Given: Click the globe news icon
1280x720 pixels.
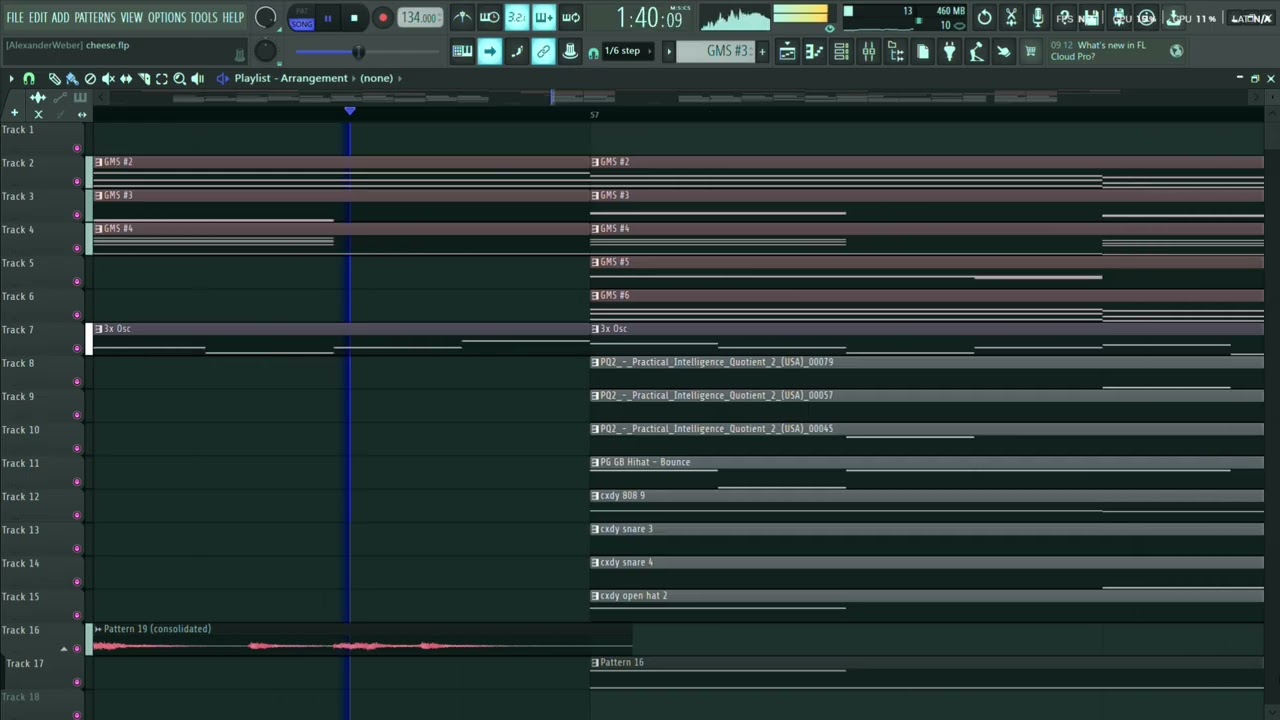Looking at the screenshot, I should coord(1176,51).
